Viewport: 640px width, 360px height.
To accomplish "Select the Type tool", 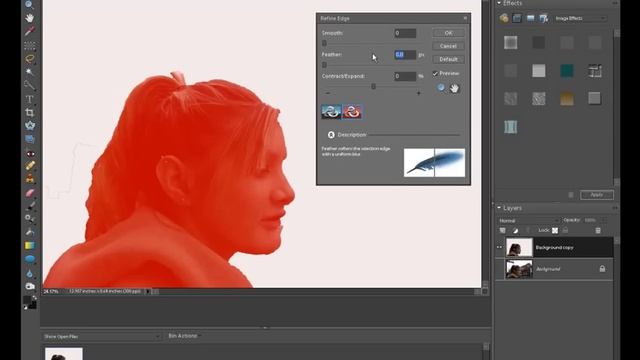I will [29, 99].
